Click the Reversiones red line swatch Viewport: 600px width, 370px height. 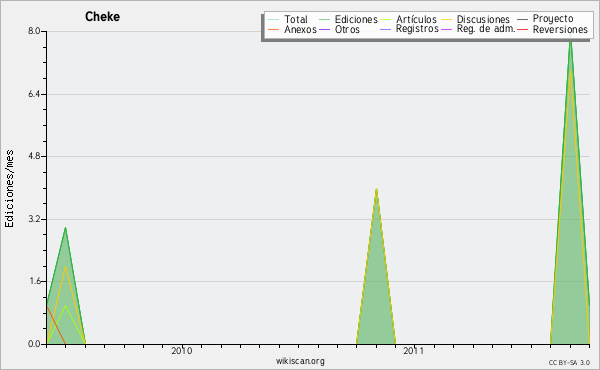click(522, 30)
